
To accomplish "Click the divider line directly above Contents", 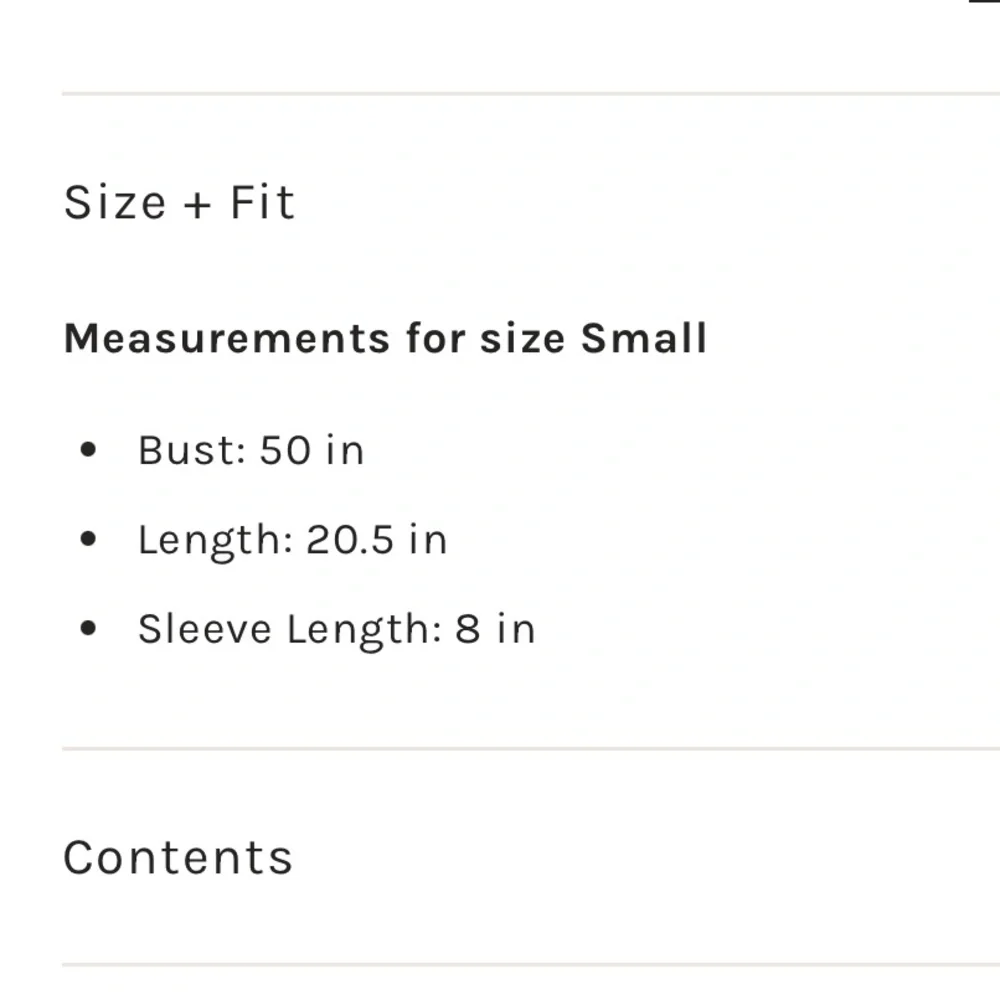I will coord(530,748).
